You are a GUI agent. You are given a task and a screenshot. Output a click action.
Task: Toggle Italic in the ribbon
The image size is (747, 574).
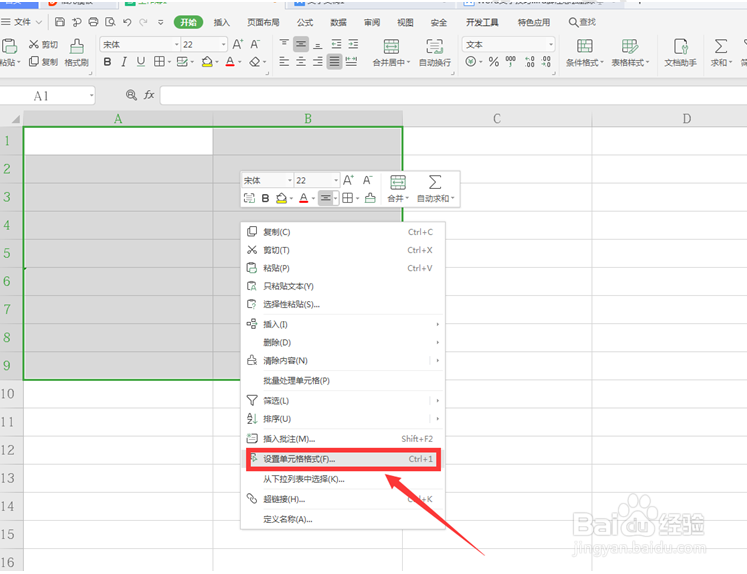(x=124, y=62)
